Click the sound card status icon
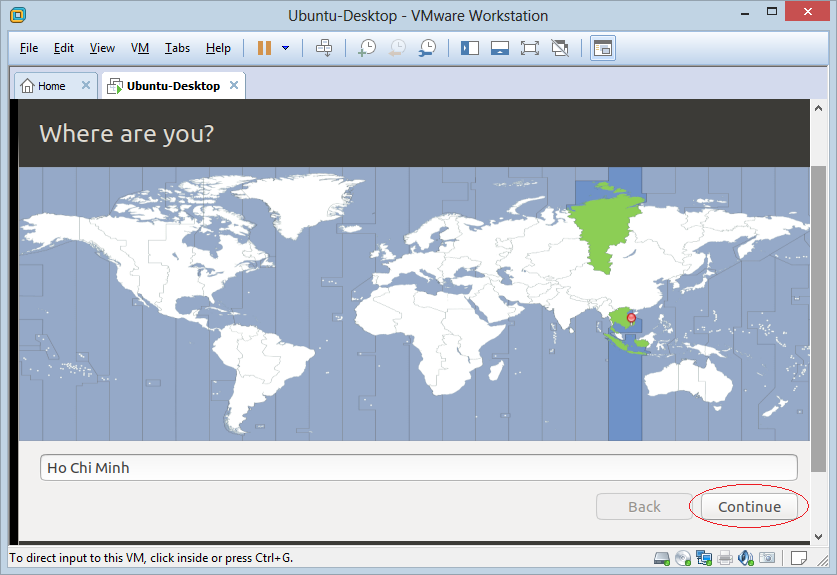The image size is (837, 575). coord(746,558)
